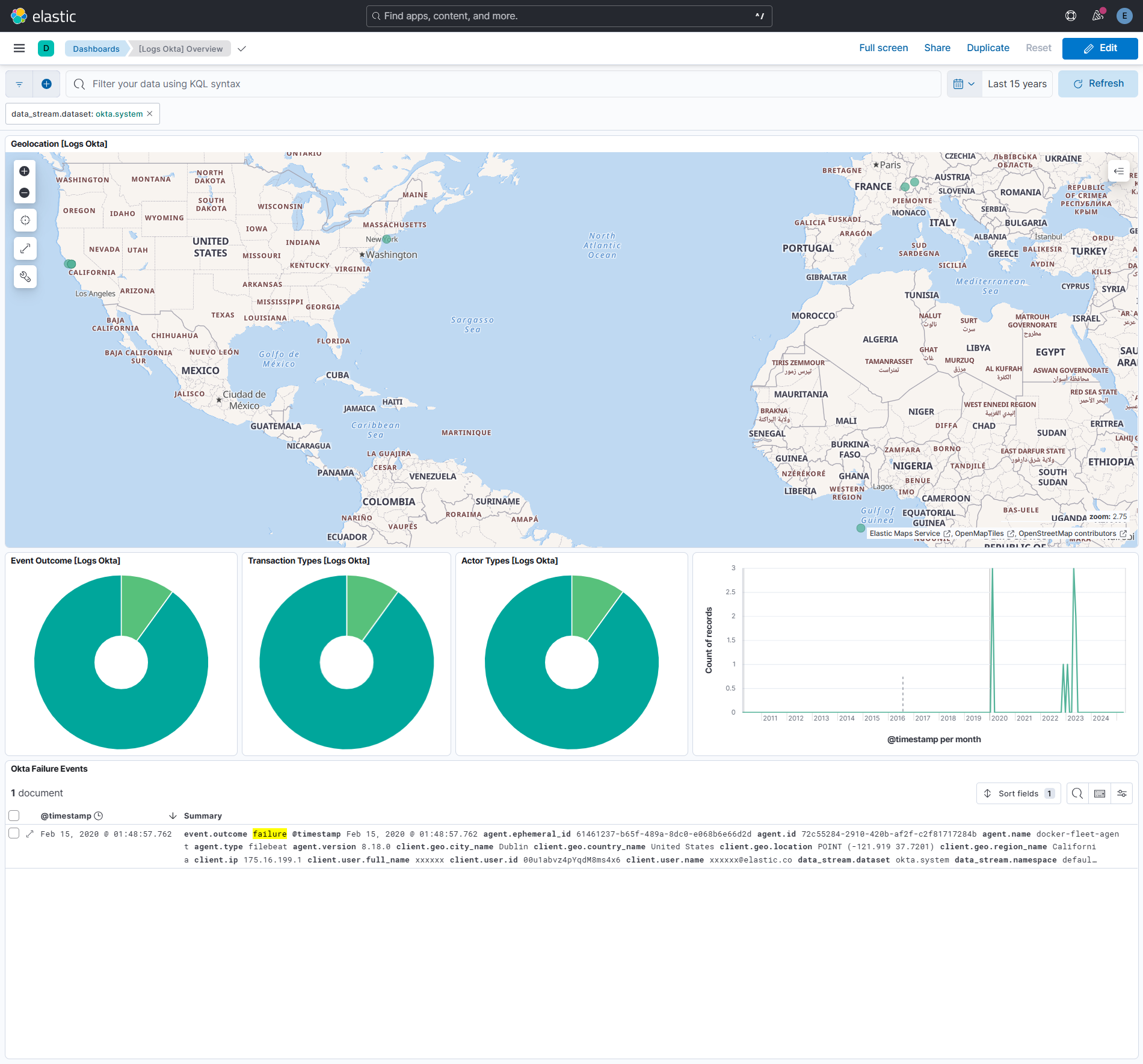Screen dimensions: 1143x1064
Task: Open the main navigation hamburger menu
Action: click(x=19, y=48)
